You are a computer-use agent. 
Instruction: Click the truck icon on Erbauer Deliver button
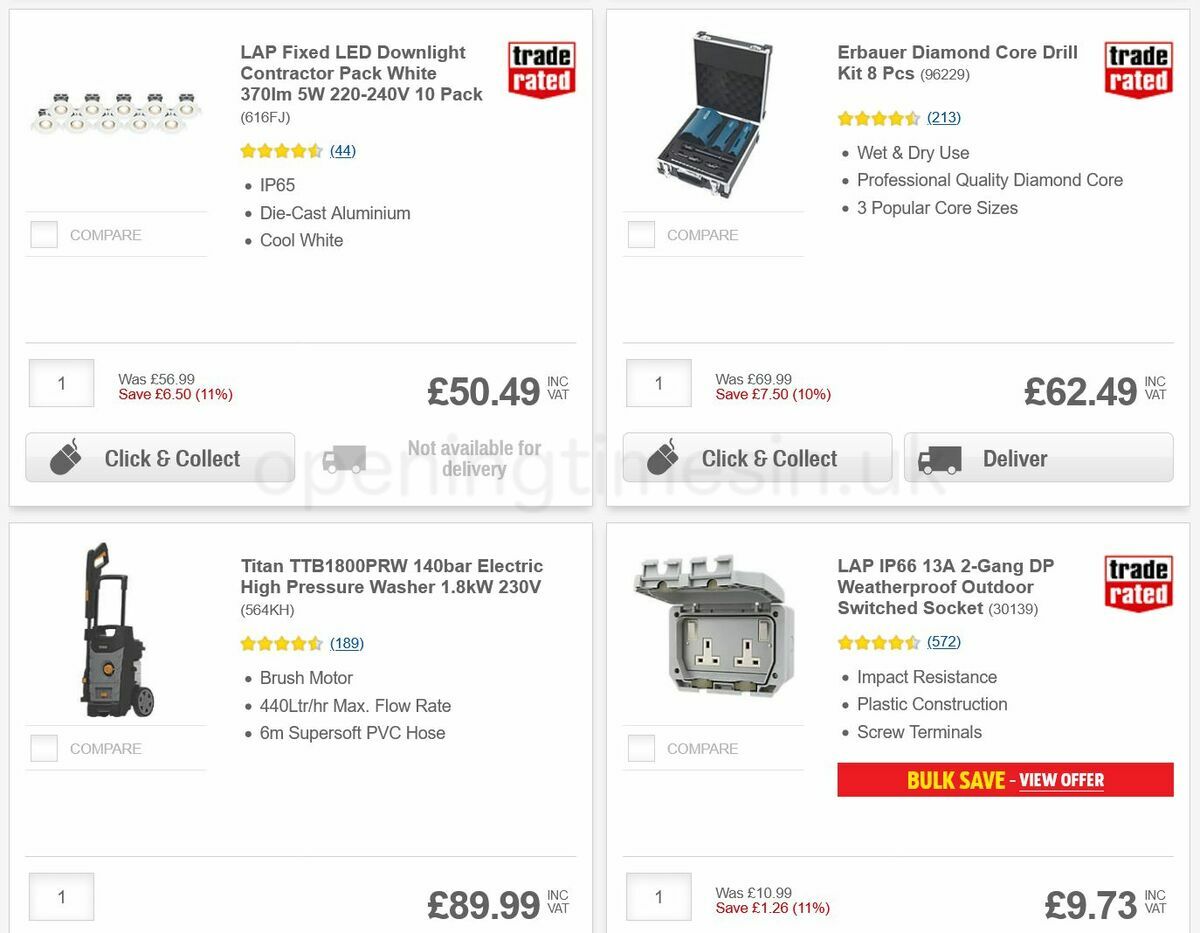coord(940,458)
